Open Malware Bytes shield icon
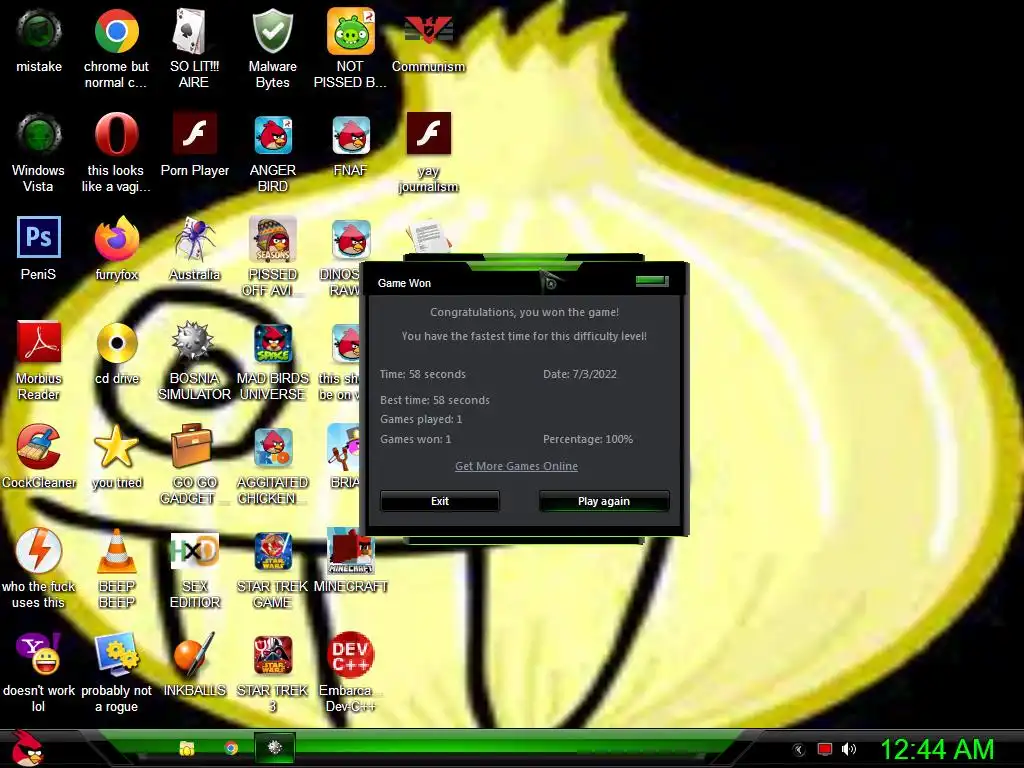1024x768 pixels. 272,31
